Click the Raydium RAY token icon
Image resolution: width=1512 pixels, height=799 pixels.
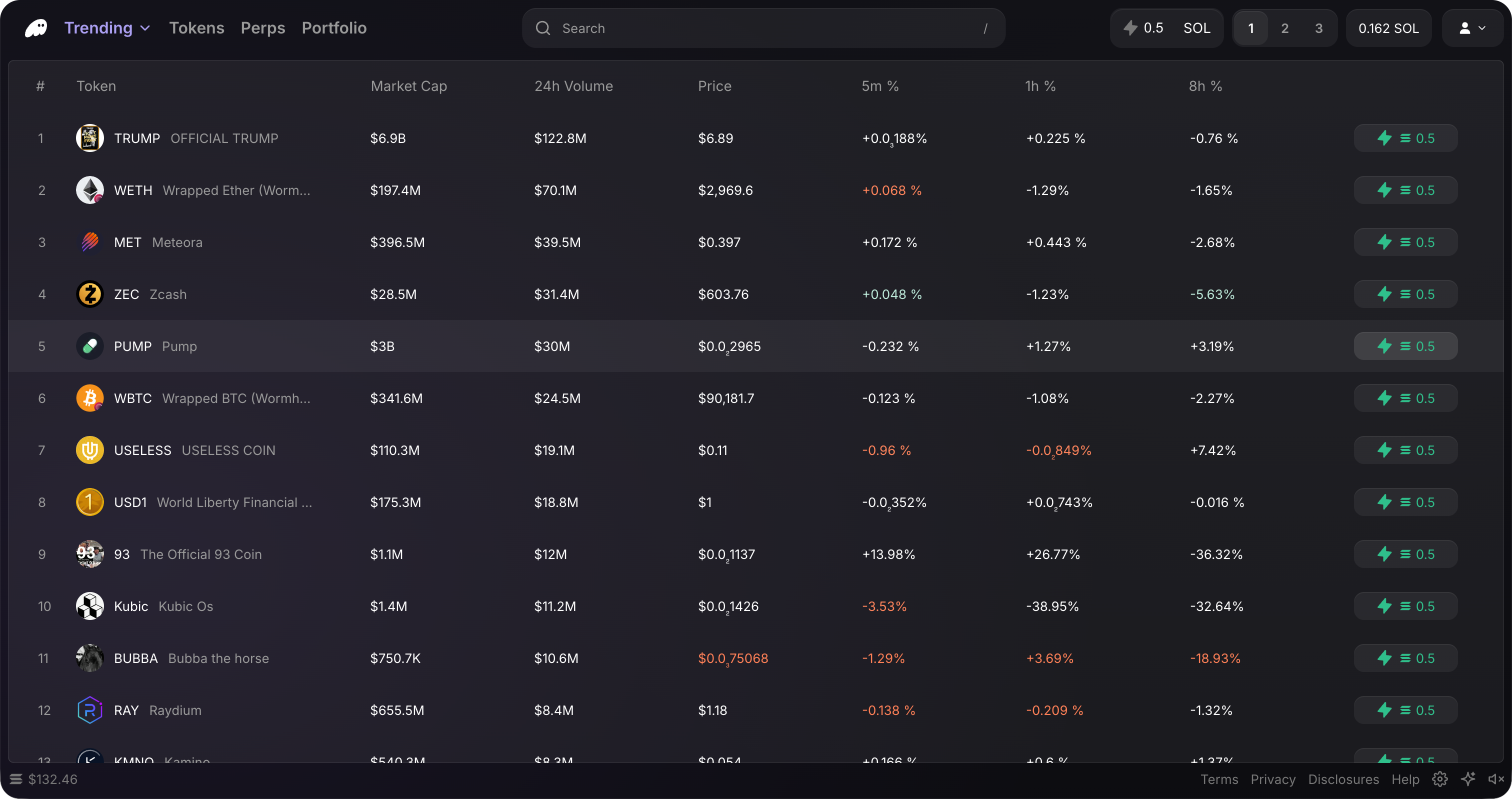[90, 710]
